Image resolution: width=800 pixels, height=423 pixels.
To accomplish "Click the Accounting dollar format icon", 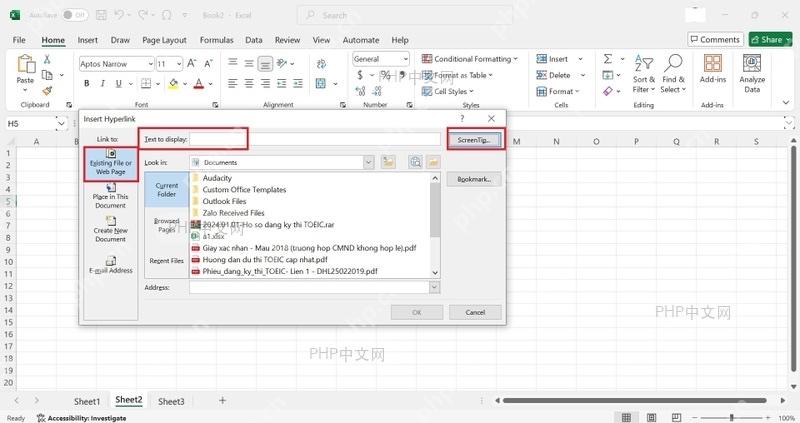I will (x=360, y=76).
